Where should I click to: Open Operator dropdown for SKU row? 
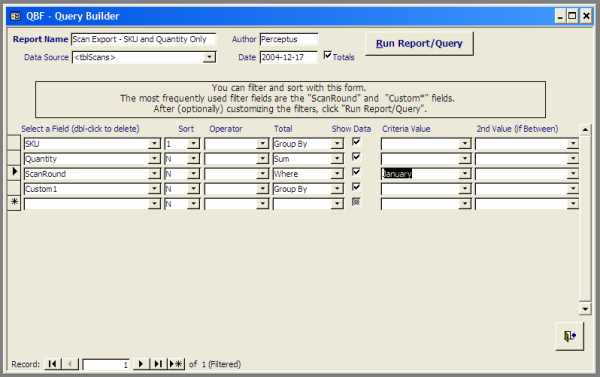pos(262,144)
